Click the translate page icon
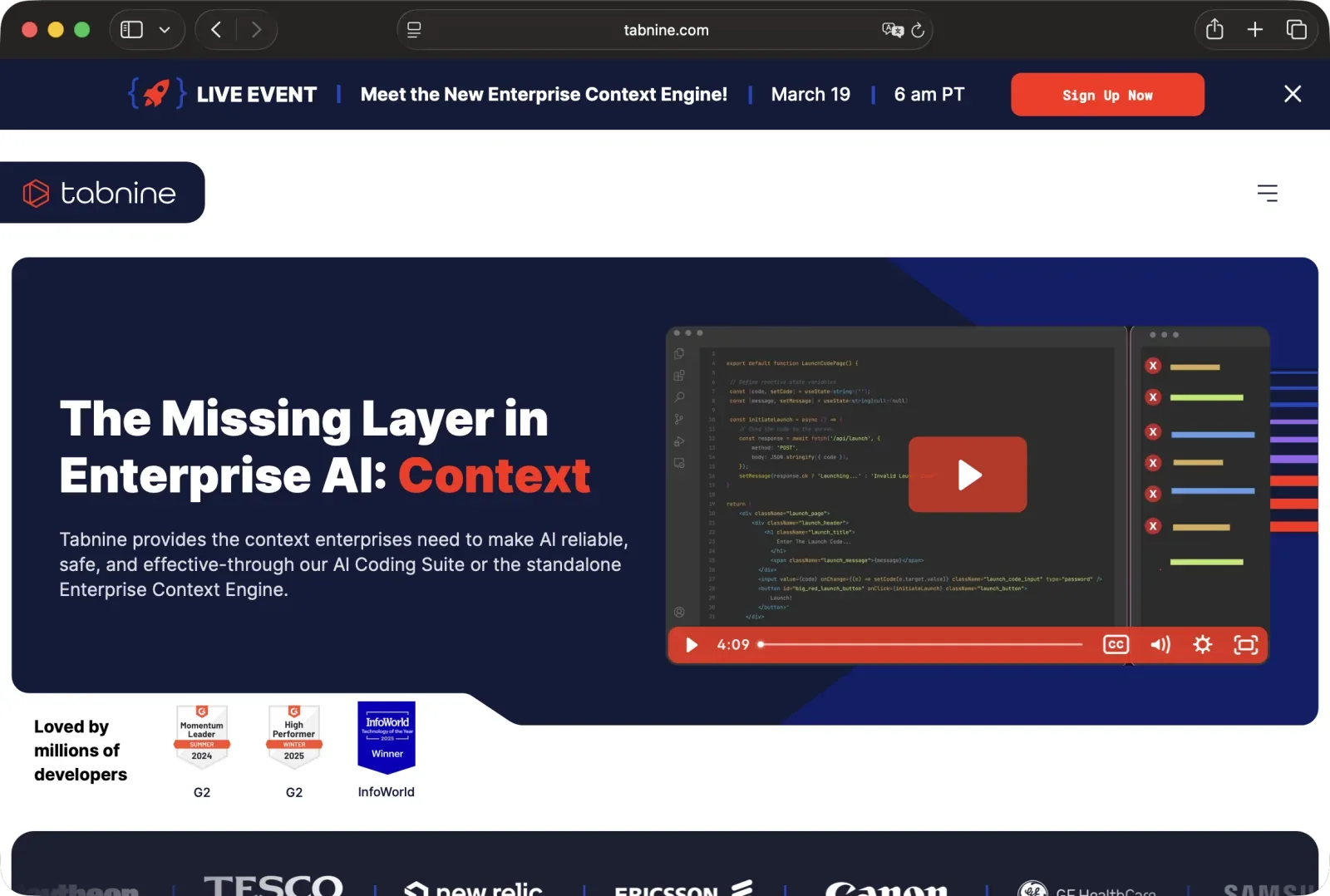This screenshot has height=896, width=1330. click(x=892, y=30)
